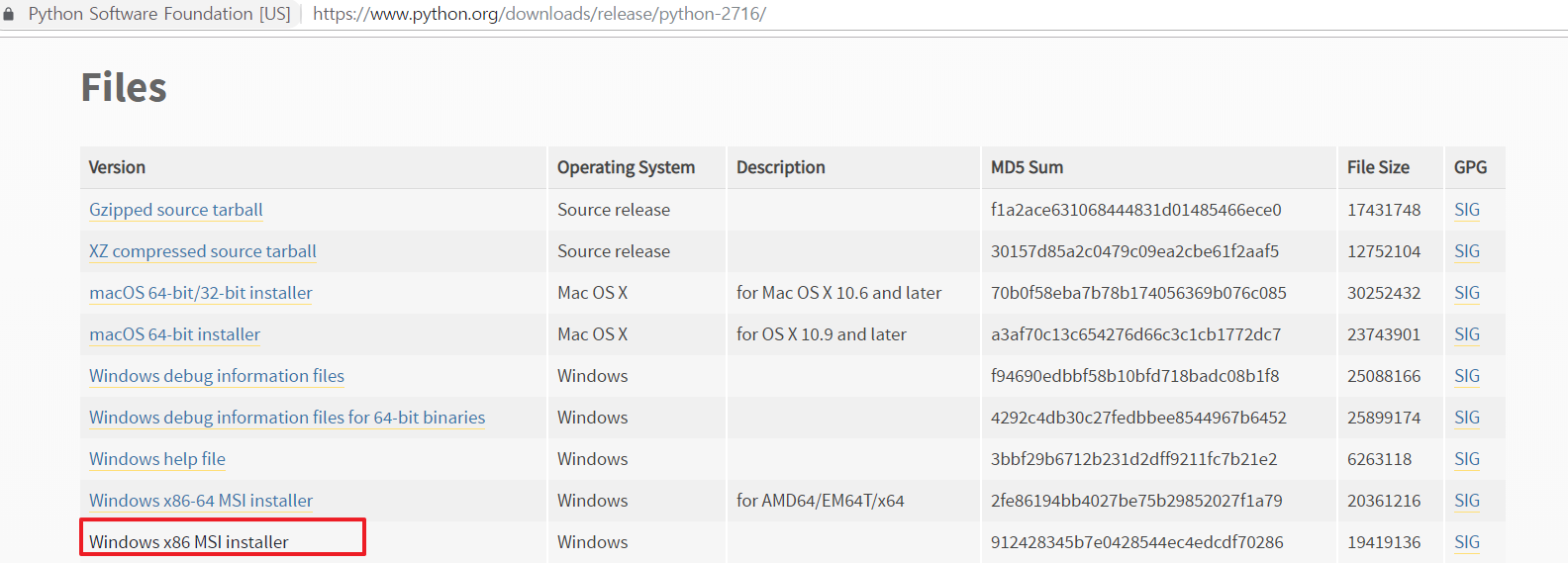Select MD5 sum f1a2ace631068444831d01485466ece0
Screen dimensions: 1568x563
pos(1136,210)
